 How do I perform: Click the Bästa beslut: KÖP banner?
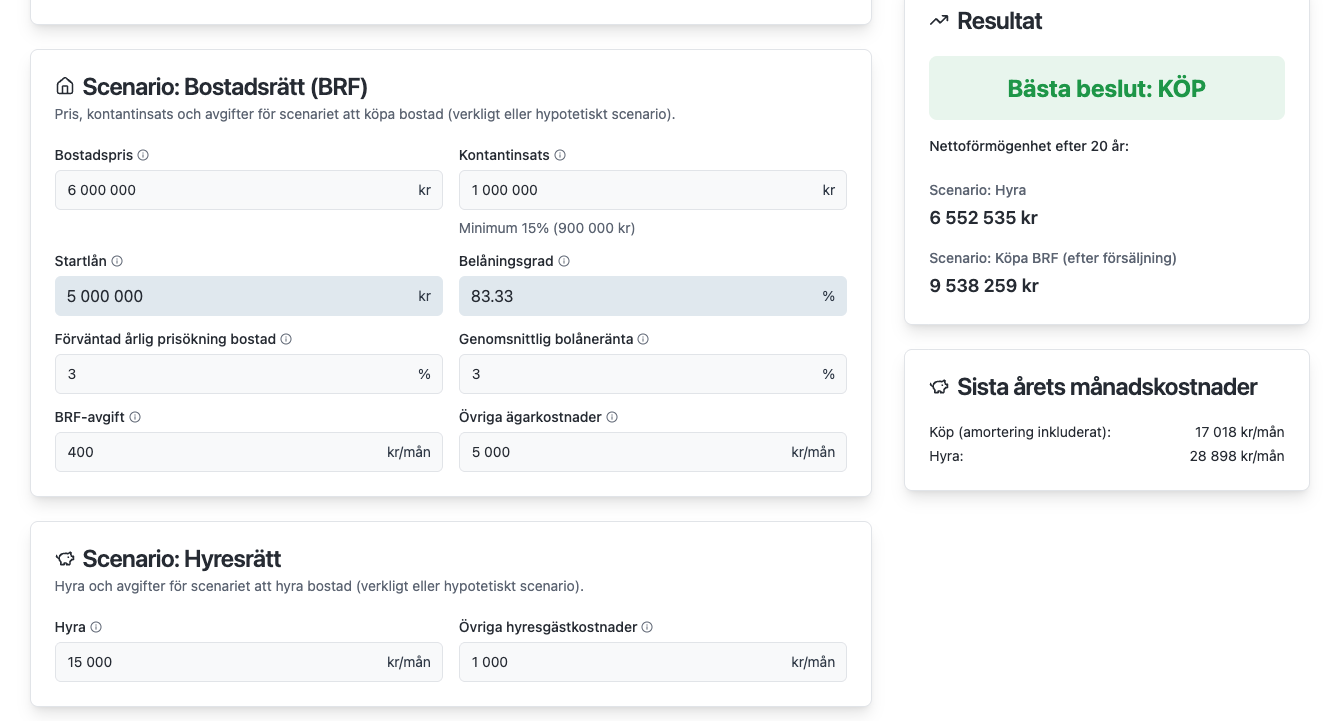point(1106,88)
